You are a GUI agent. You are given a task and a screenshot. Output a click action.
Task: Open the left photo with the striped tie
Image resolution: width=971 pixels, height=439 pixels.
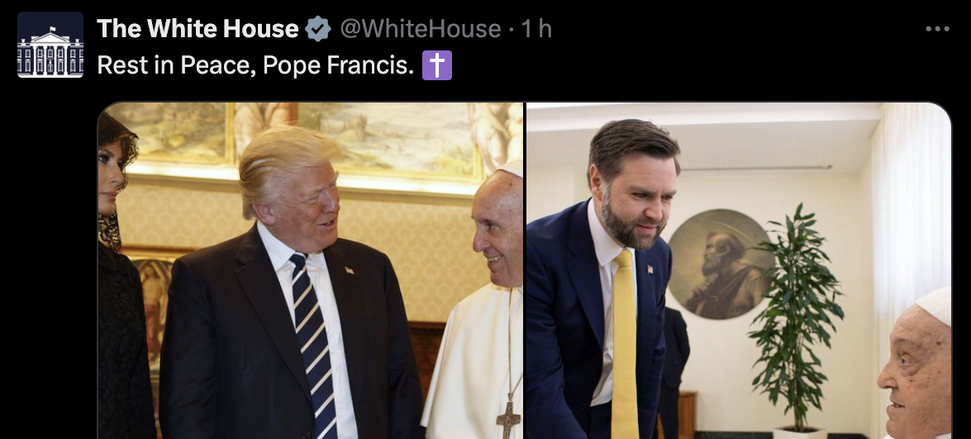[x=310, y=271]
